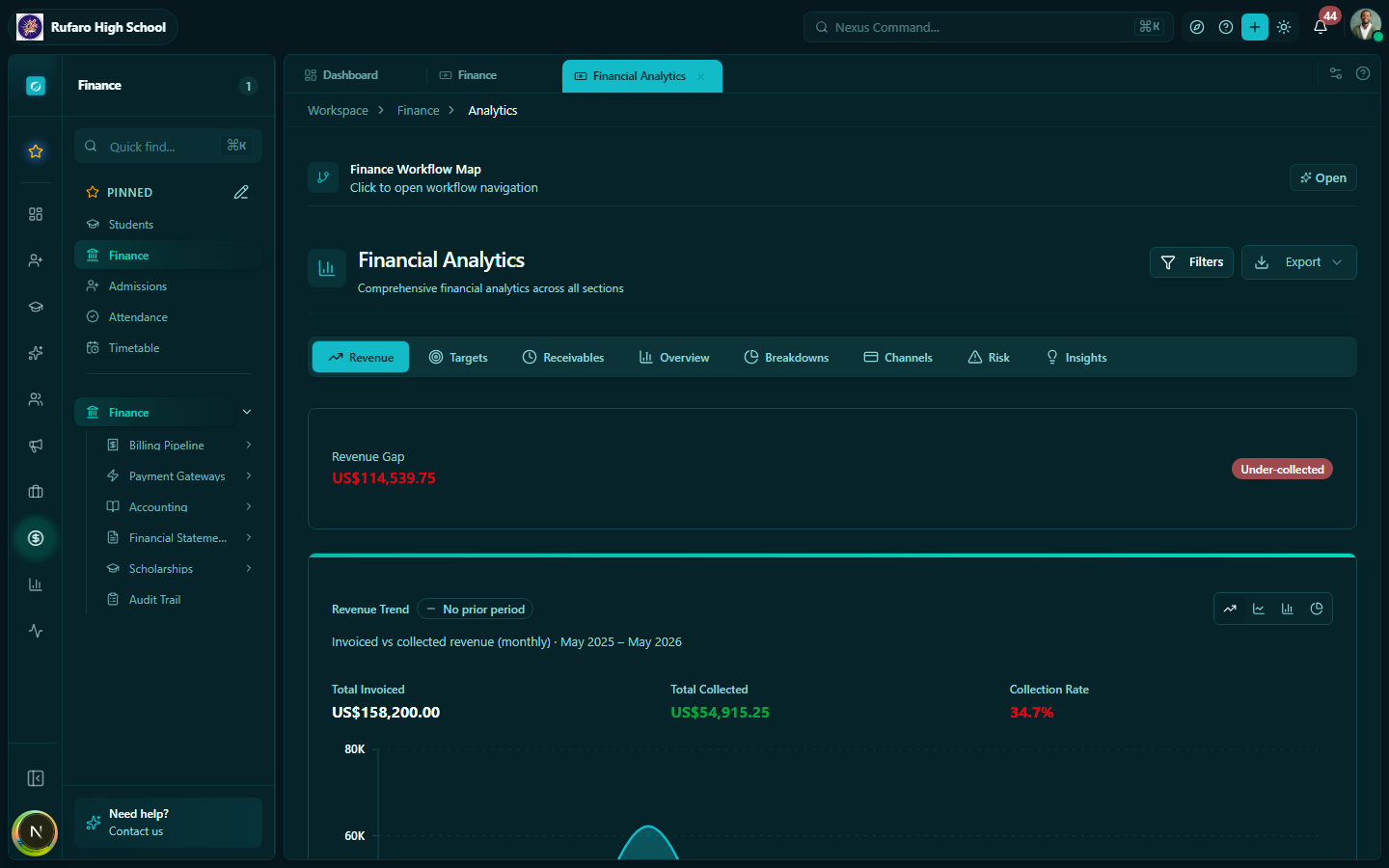Open pinned Students item

[x=168, y=225]
